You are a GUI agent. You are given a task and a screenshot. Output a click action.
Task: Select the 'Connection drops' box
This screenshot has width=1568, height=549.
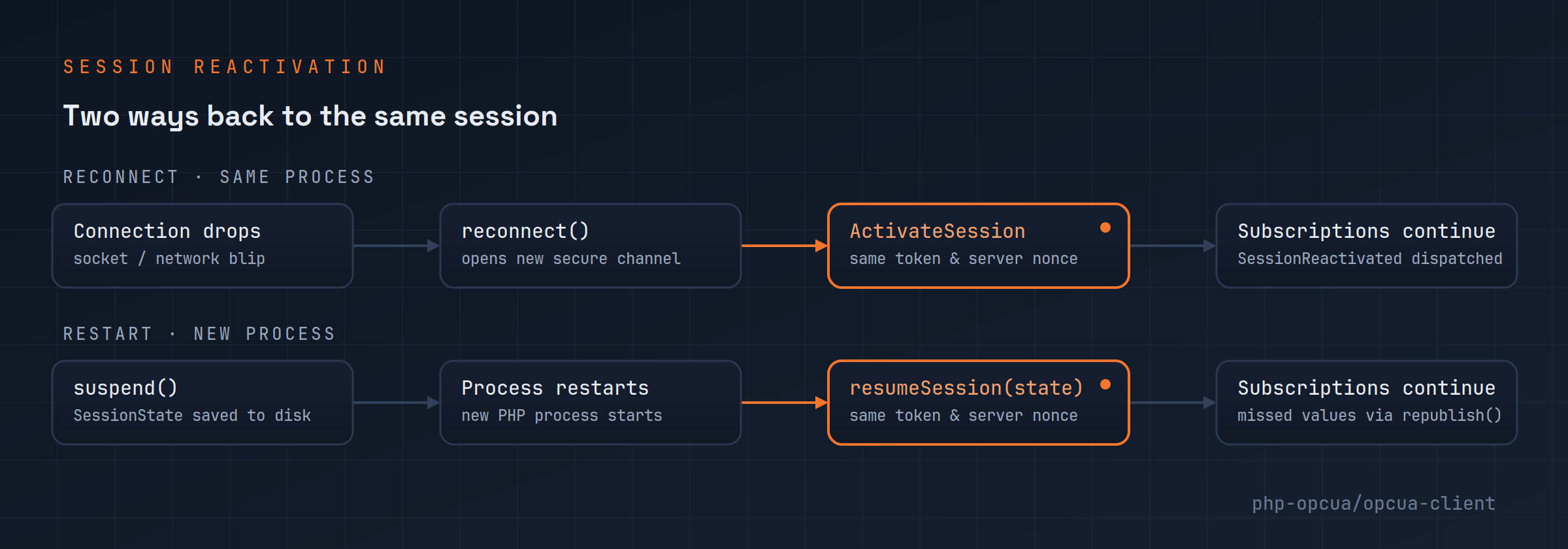(x=203, y=246)
